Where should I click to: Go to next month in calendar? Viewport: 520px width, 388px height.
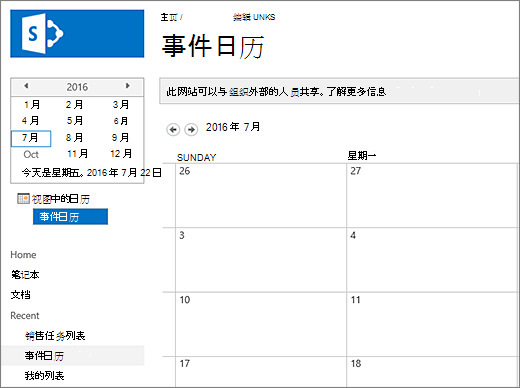click(191, 129)
